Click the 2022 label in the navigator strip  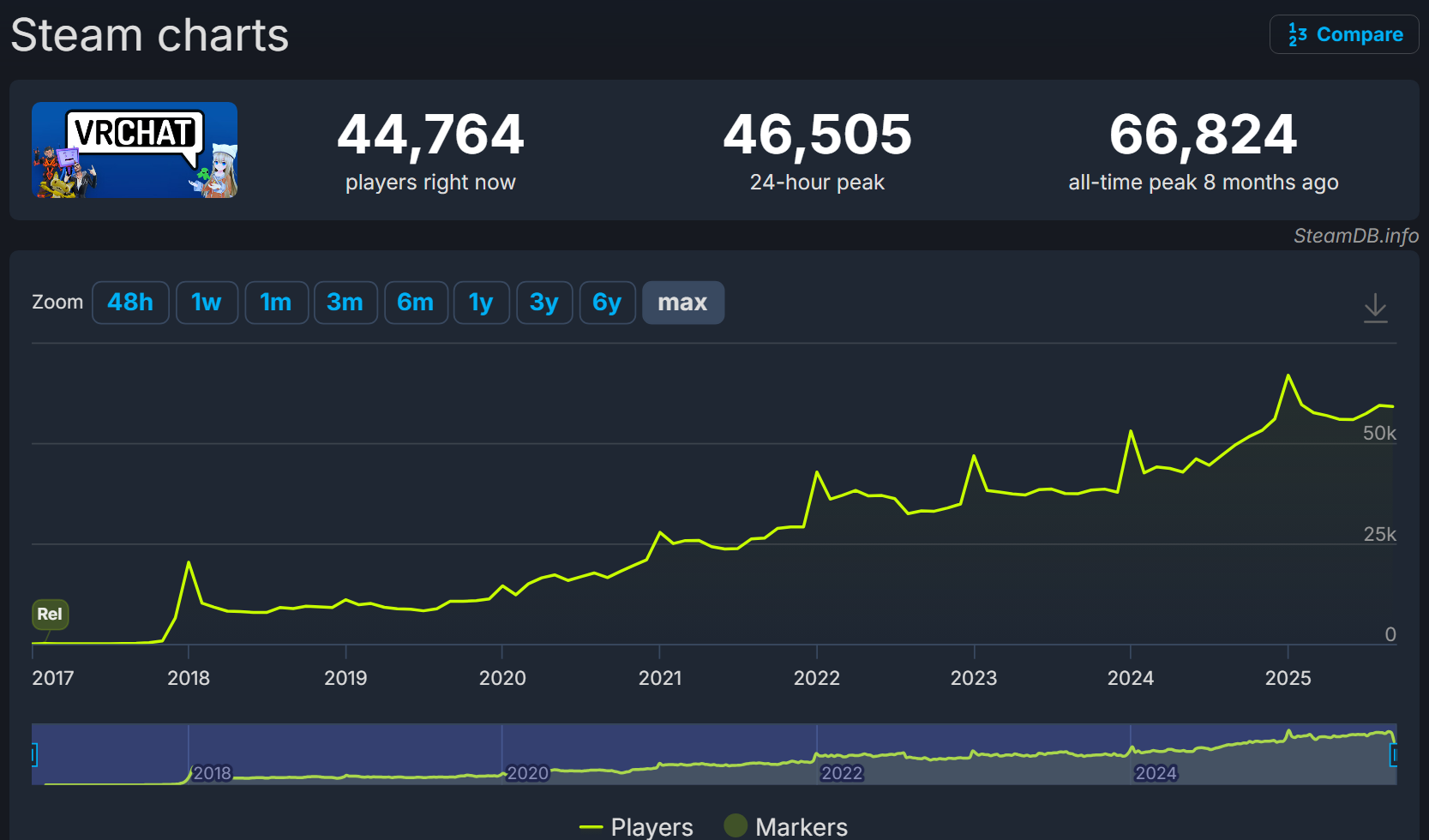[x=842, y=773]
